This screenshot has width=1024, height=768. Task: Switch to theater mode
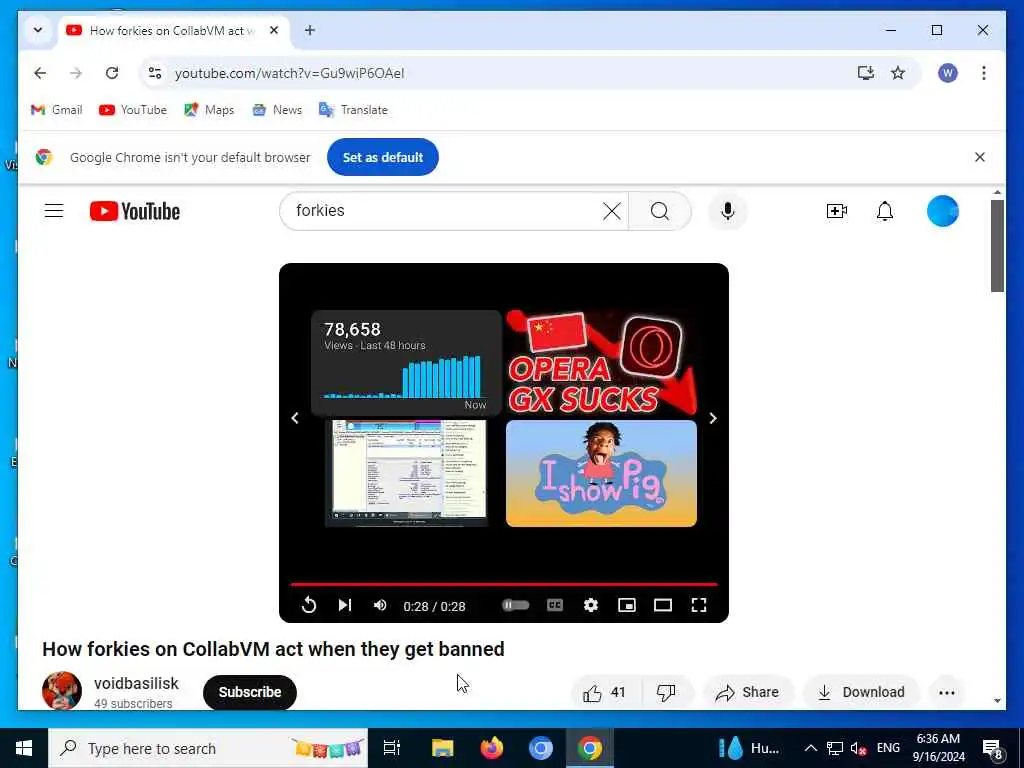point(663,605)
